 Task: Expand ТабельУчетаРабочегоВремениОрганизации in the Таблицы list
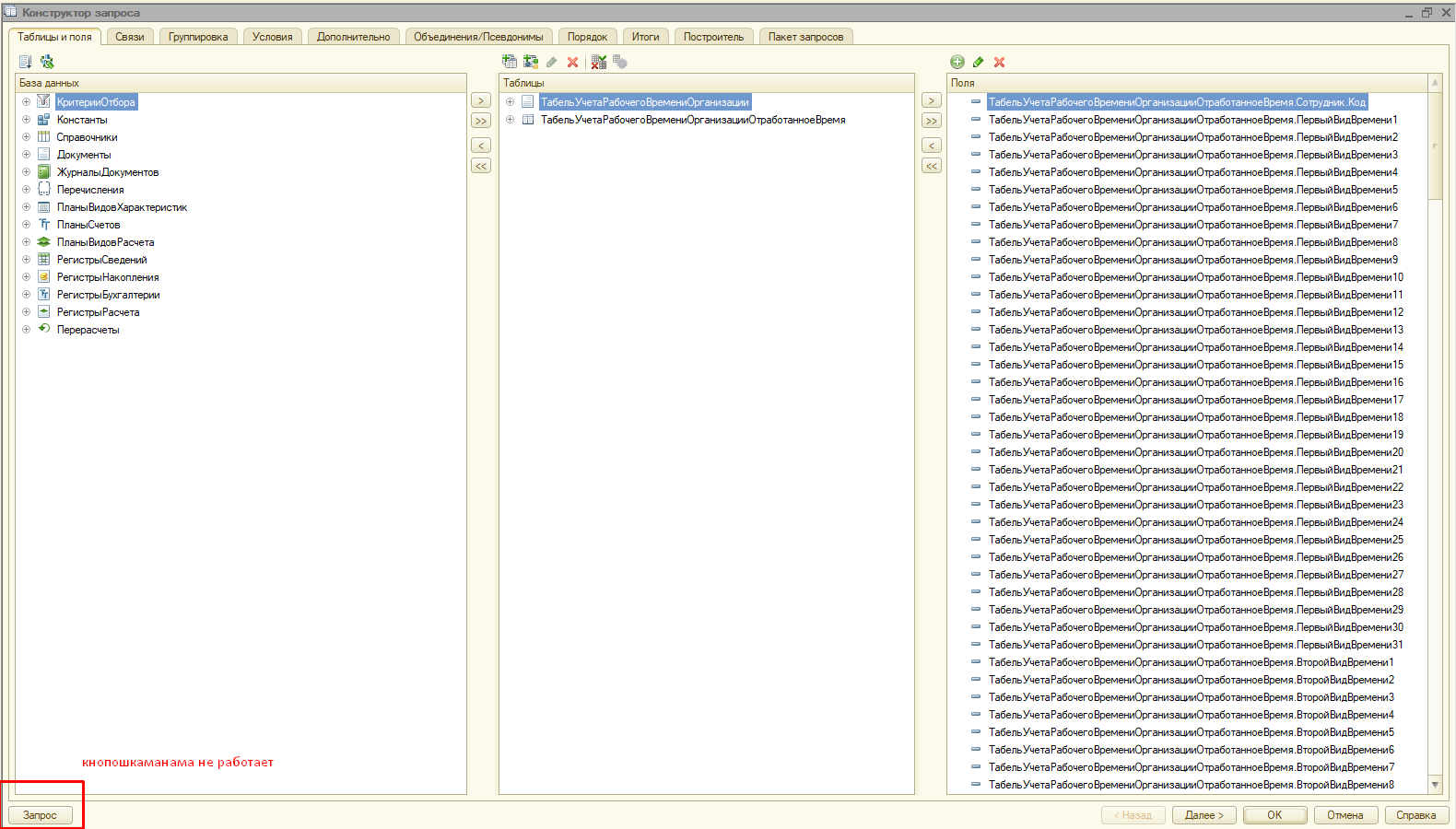click(x=510, y=102)
